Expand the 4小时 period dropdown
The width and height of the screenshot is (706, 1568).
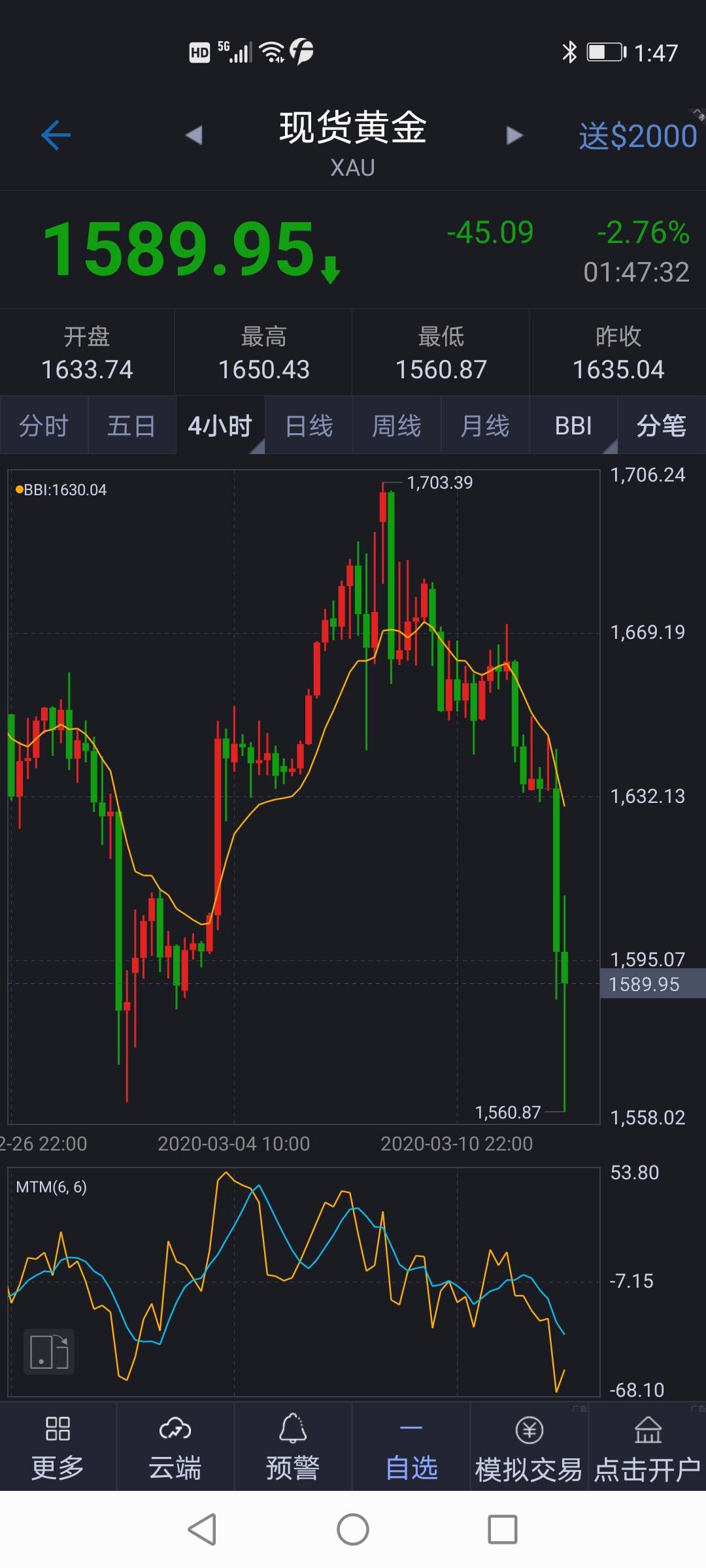220,425
